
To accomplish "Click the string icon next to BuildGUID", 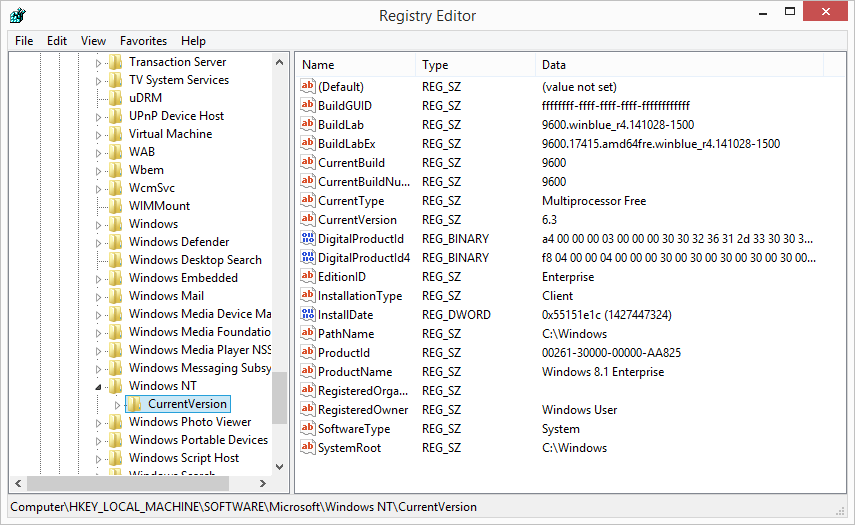I will point(308,105).
